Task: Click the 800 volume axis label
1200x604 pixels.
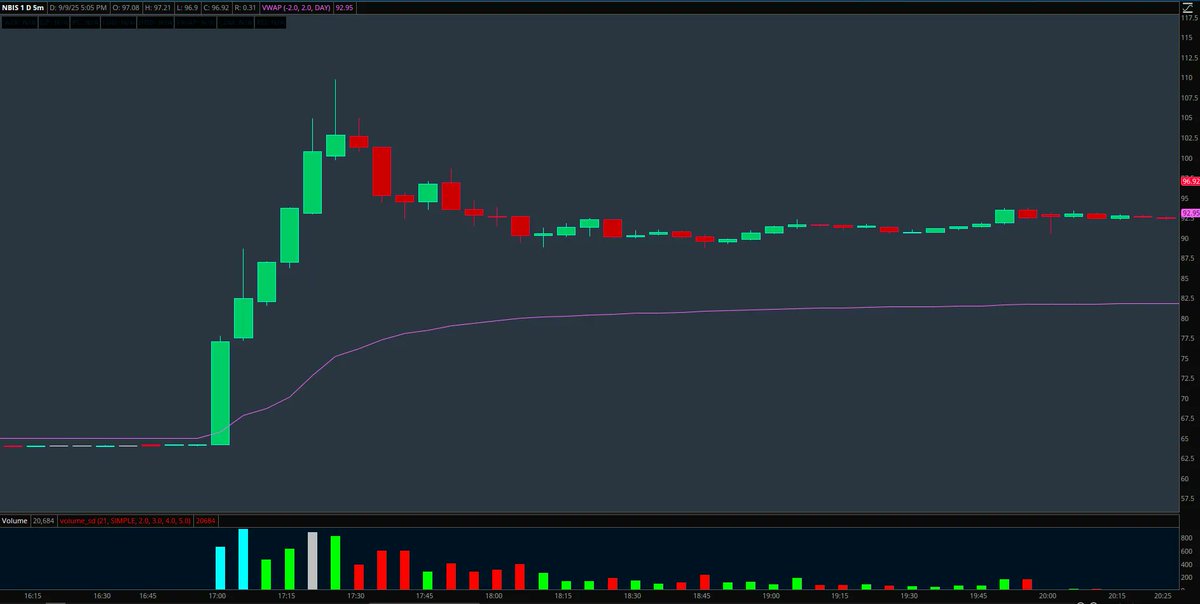Action: click(x=1186, y=538)
